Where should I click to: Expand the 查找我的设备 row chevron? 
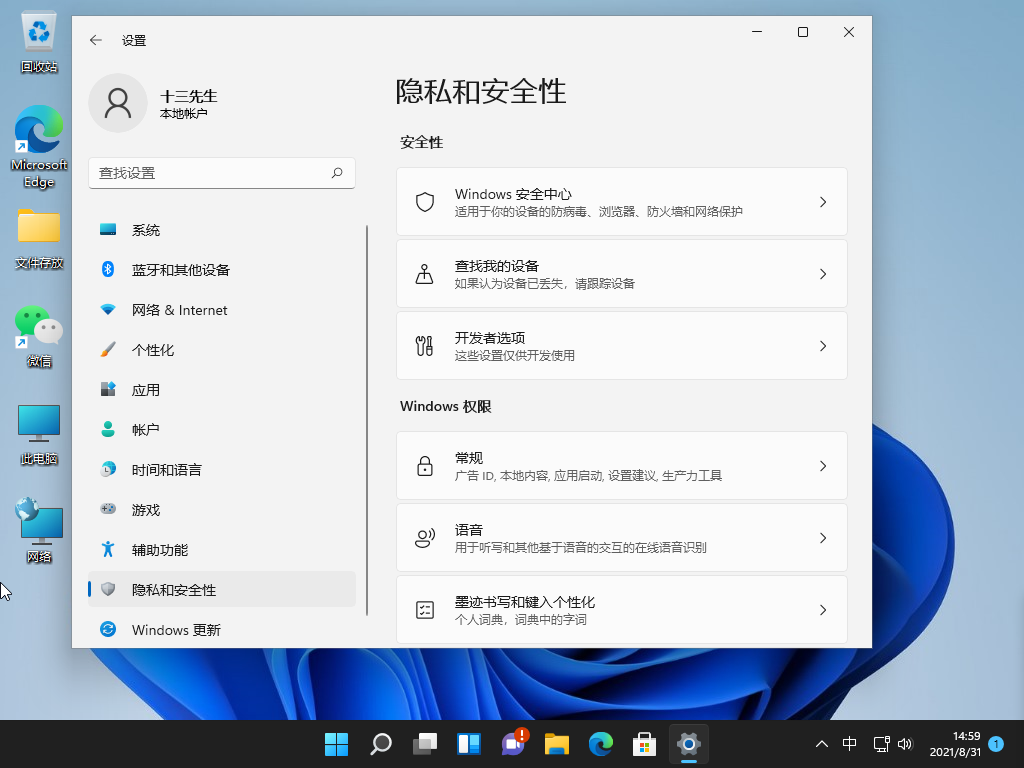click(822, 273)
